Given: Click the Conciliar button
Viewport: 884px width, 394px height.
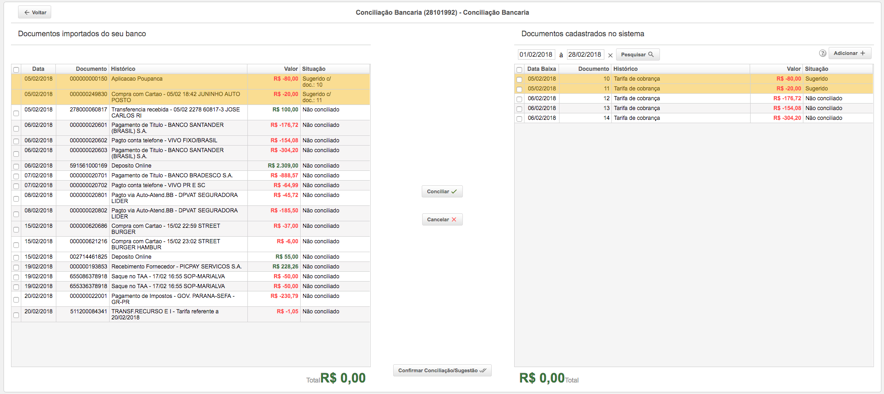Looking at the screenshot, I should (x=442, y=192).
